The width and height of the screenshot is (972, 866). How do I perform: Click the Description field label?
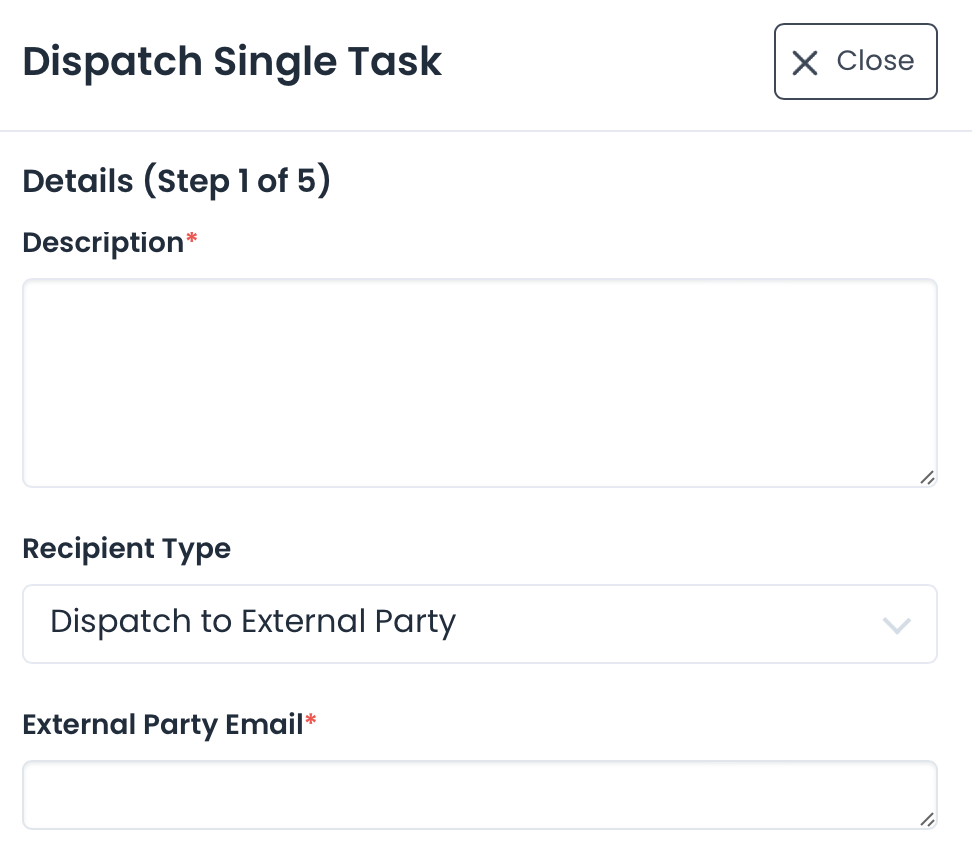tap(102, 243)
